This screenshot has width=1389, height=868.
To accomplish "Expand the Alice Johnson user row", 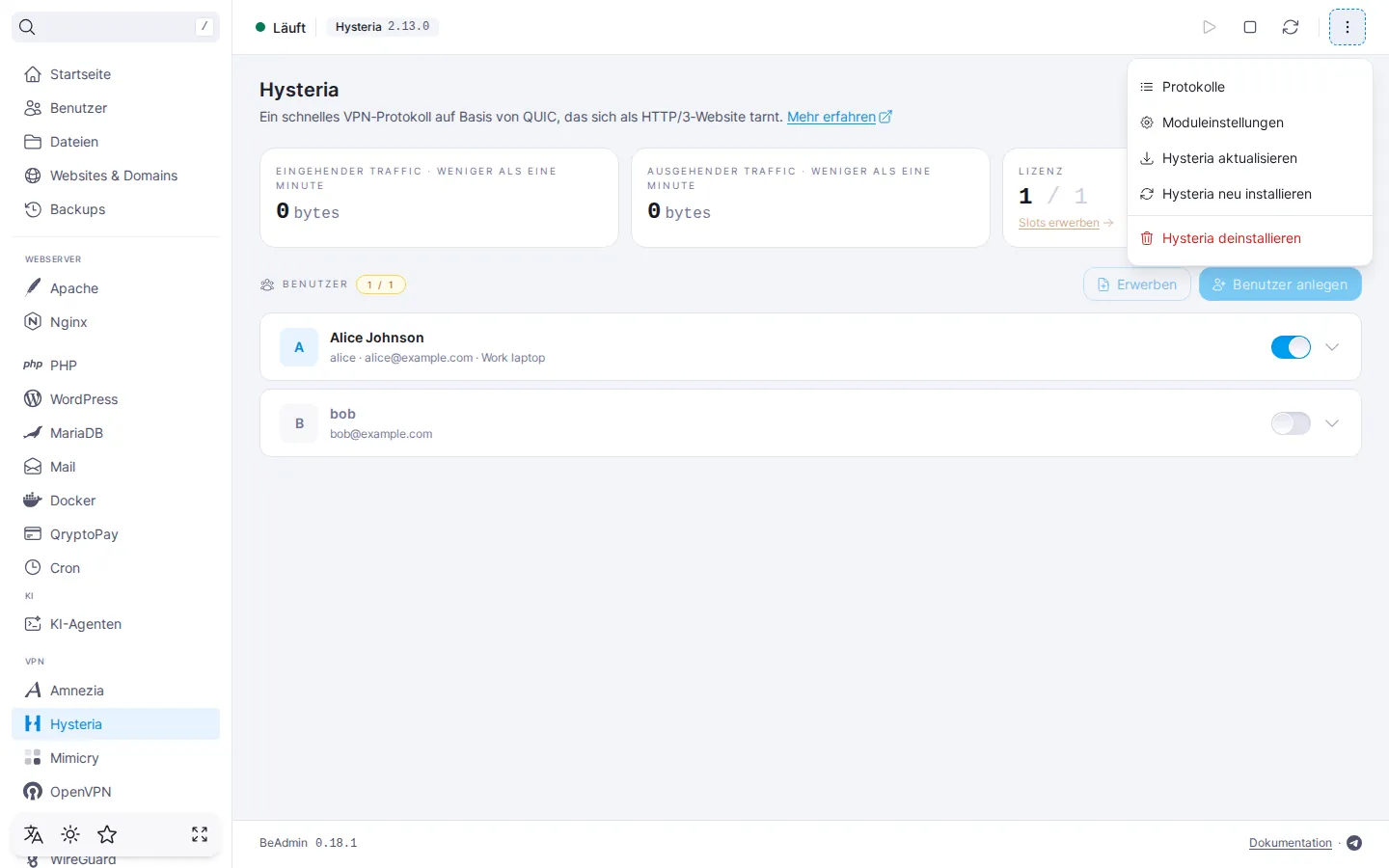I will click(1332, 347).
